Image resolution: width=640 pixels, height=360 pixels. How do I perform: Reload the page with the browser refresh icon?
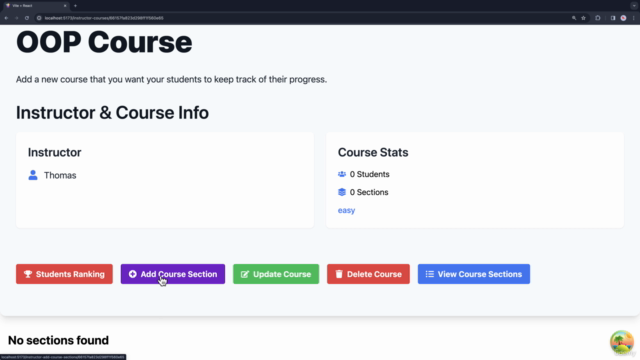(x=27, y=18)
